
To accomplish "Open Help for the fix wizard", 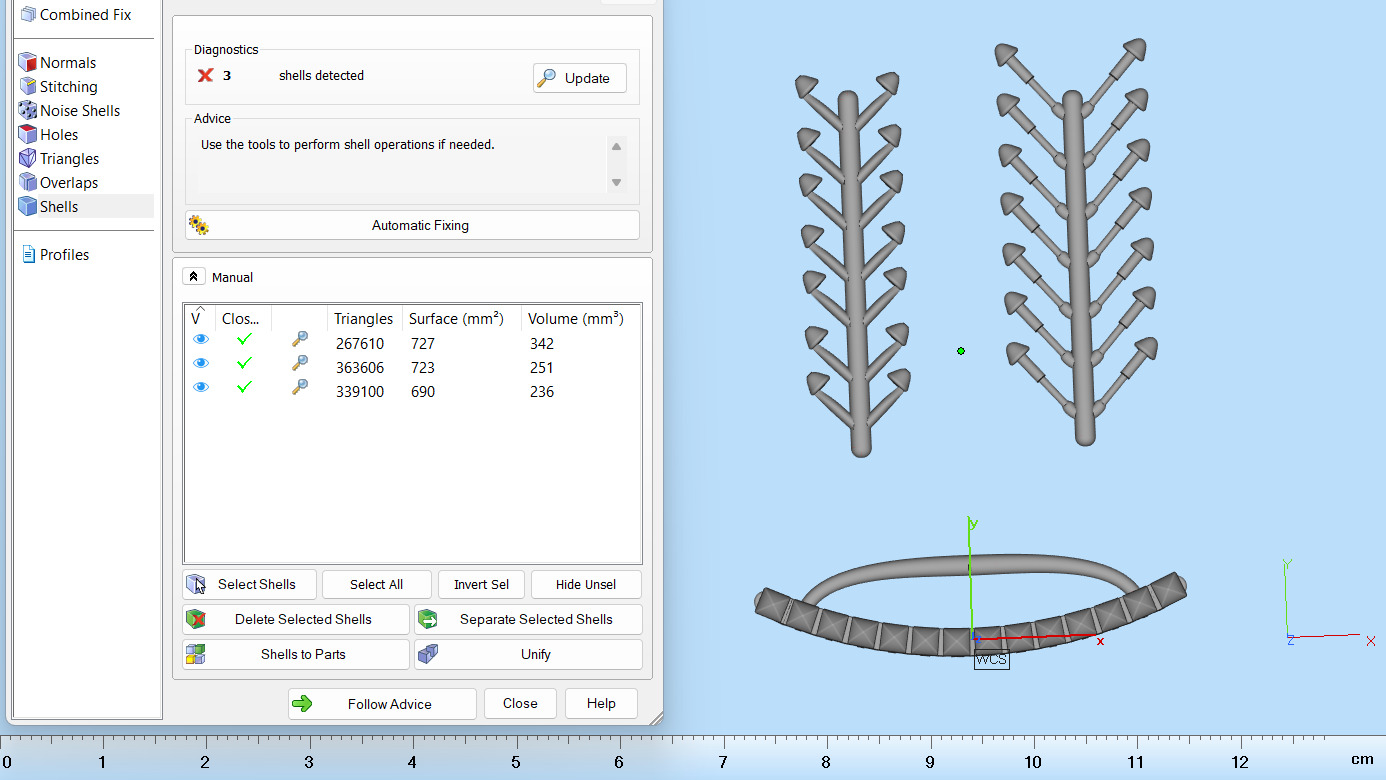I will (601, 704).
